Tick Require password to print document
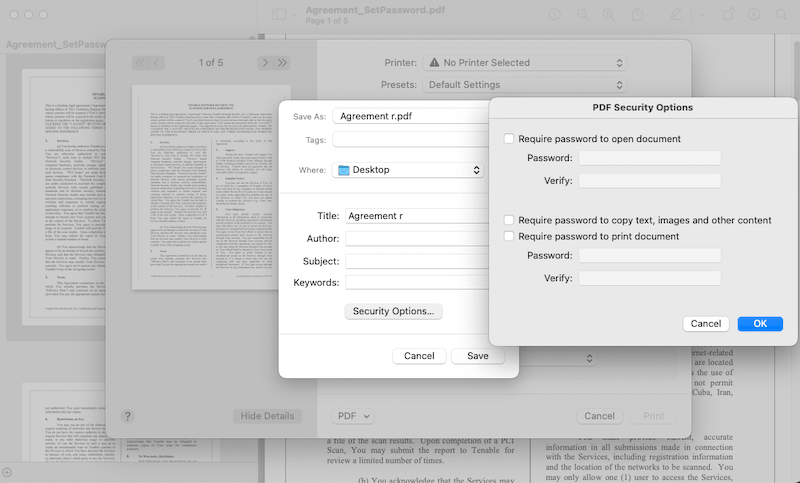Image resolution: width=800 pixels, height=483 pixels. pyautogui.click(x=509, y=236)
